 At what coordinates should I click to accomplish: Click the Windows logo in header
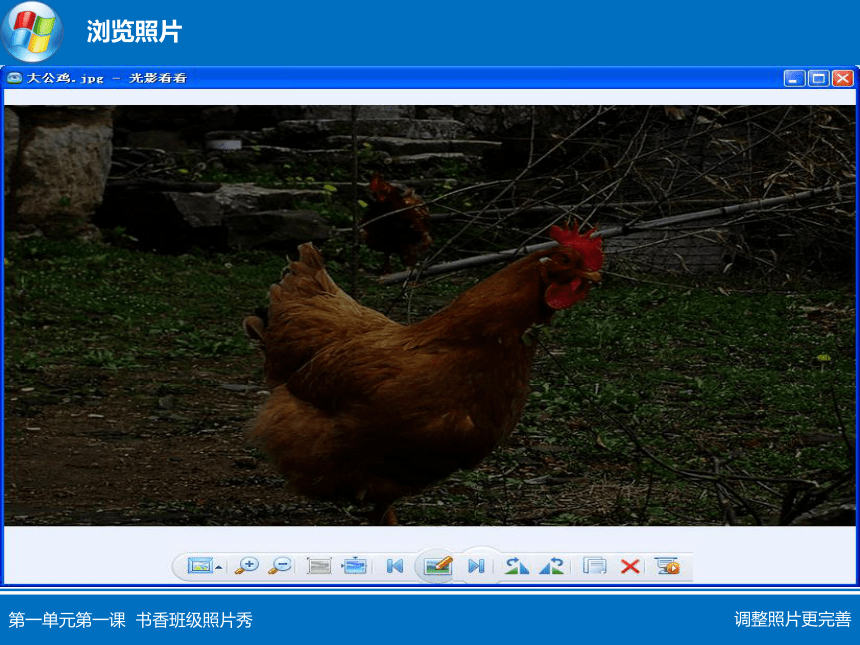pos(32,31)
